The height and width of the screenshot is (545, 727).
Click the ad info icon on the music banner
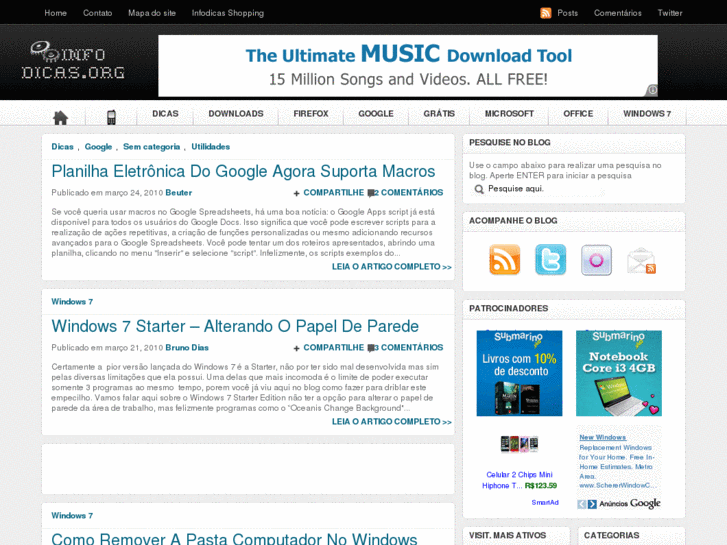(x=652, y=90)
